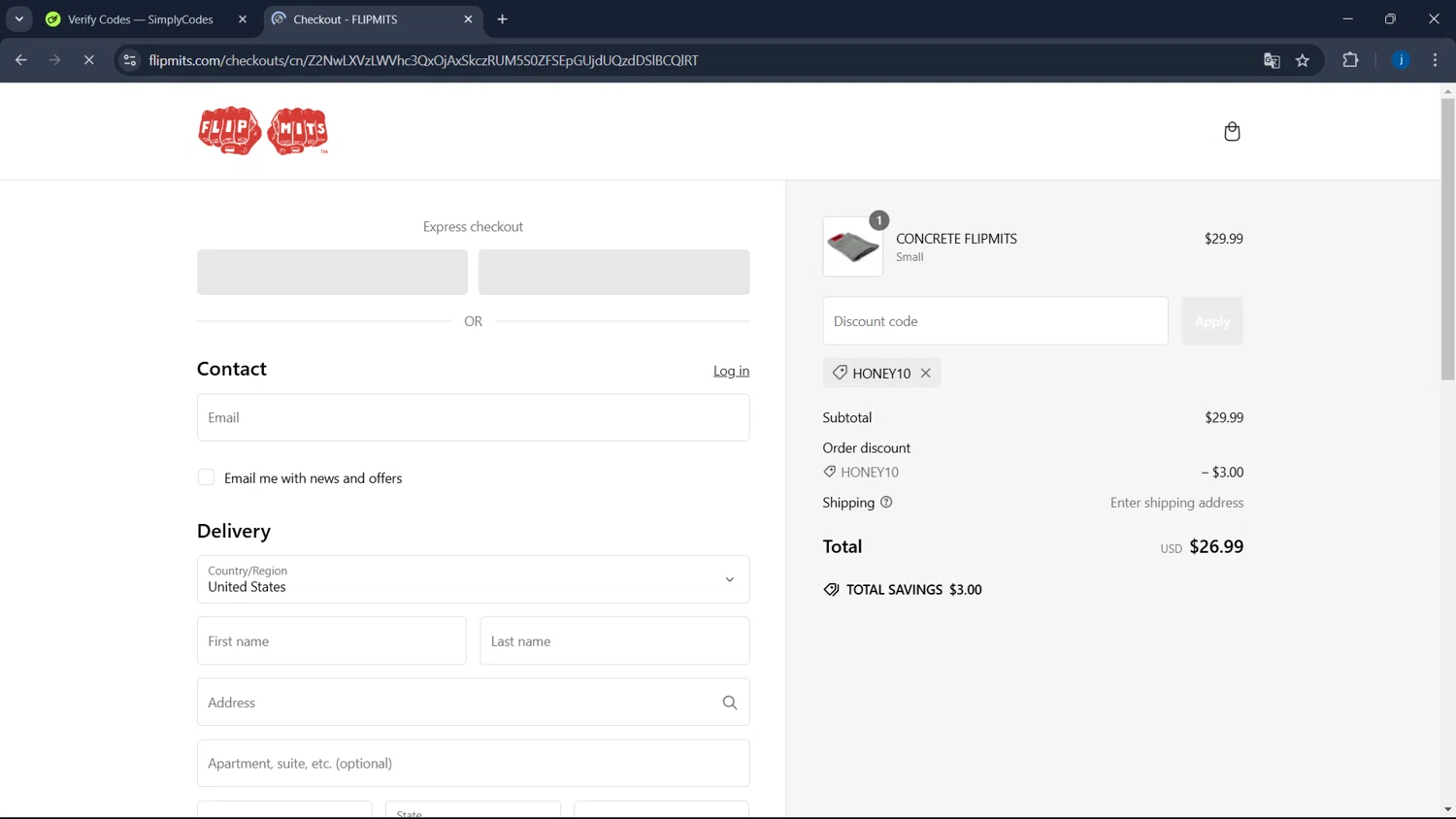Click the order discount amount – $3.00
1456x819 pixels.
[1222, 473]
